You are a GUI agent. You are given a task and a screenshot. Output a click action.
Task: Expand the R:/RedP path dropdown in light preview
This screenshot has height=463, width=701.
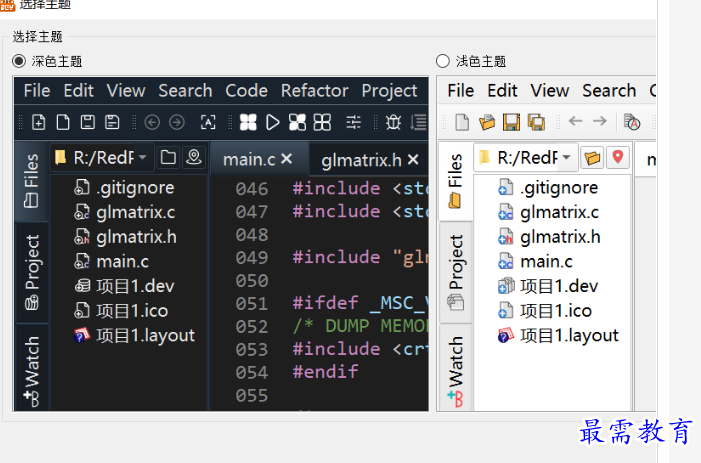coord(566,157)
